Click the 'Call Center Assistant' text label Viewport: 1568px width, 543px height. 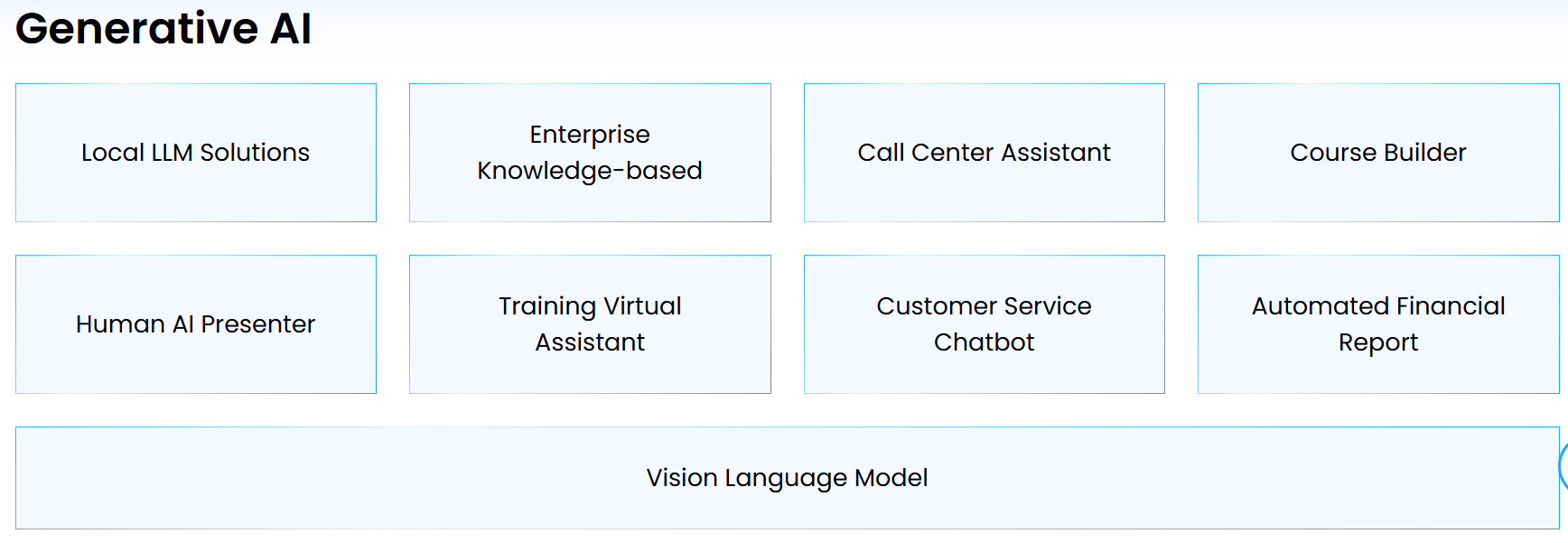(985, 153)
